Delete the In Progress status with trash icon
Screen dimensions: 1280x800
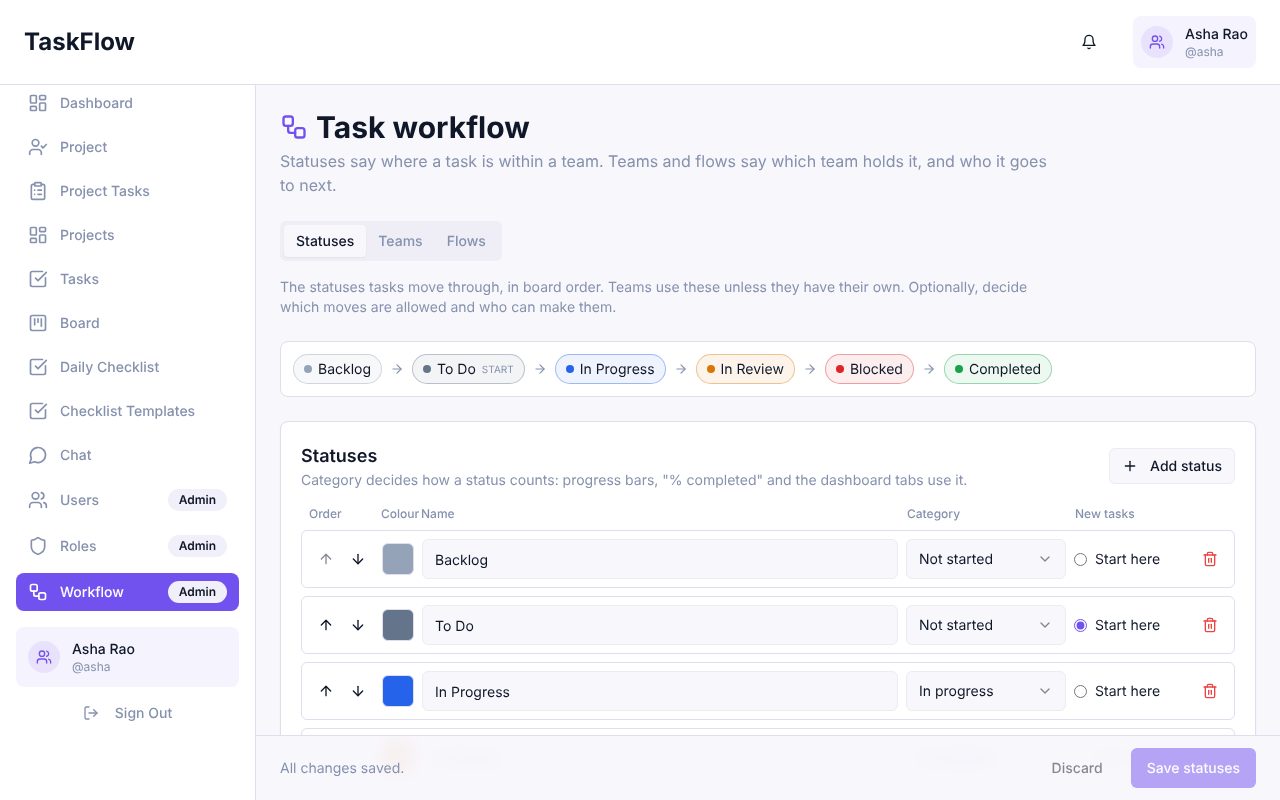(1210, 691)
